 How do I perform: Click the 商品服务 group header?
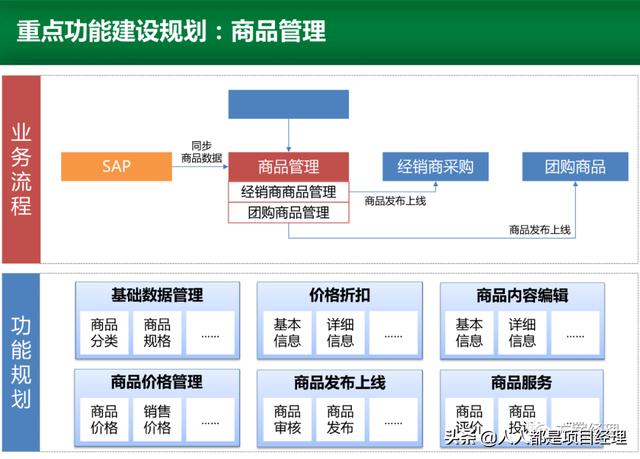click(522, 382)
